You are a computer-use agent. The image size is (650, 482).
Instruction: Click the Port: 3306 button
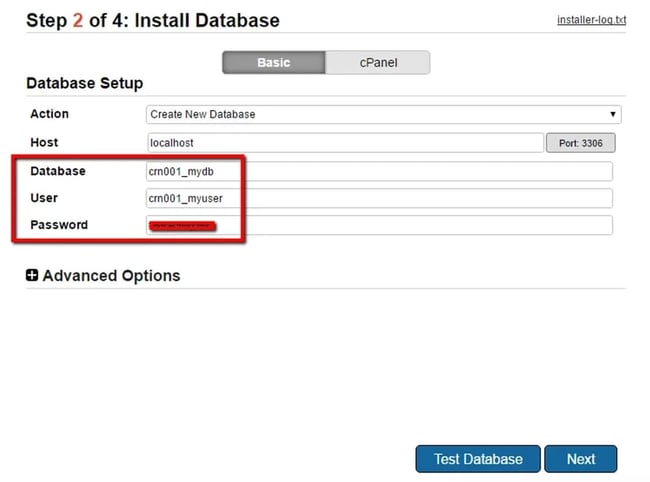point(580,143)
